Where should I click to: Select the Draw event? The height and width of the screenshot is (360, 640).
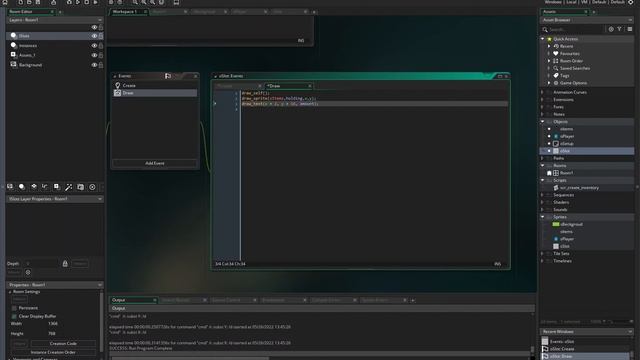tap(155, 93)
